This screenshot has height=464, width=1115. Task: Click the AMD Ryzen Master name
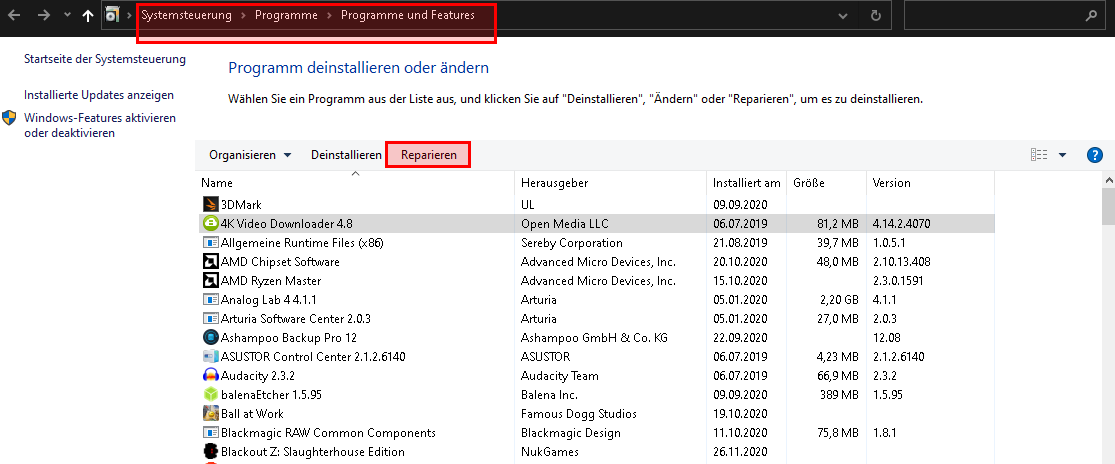coord(271,281)
